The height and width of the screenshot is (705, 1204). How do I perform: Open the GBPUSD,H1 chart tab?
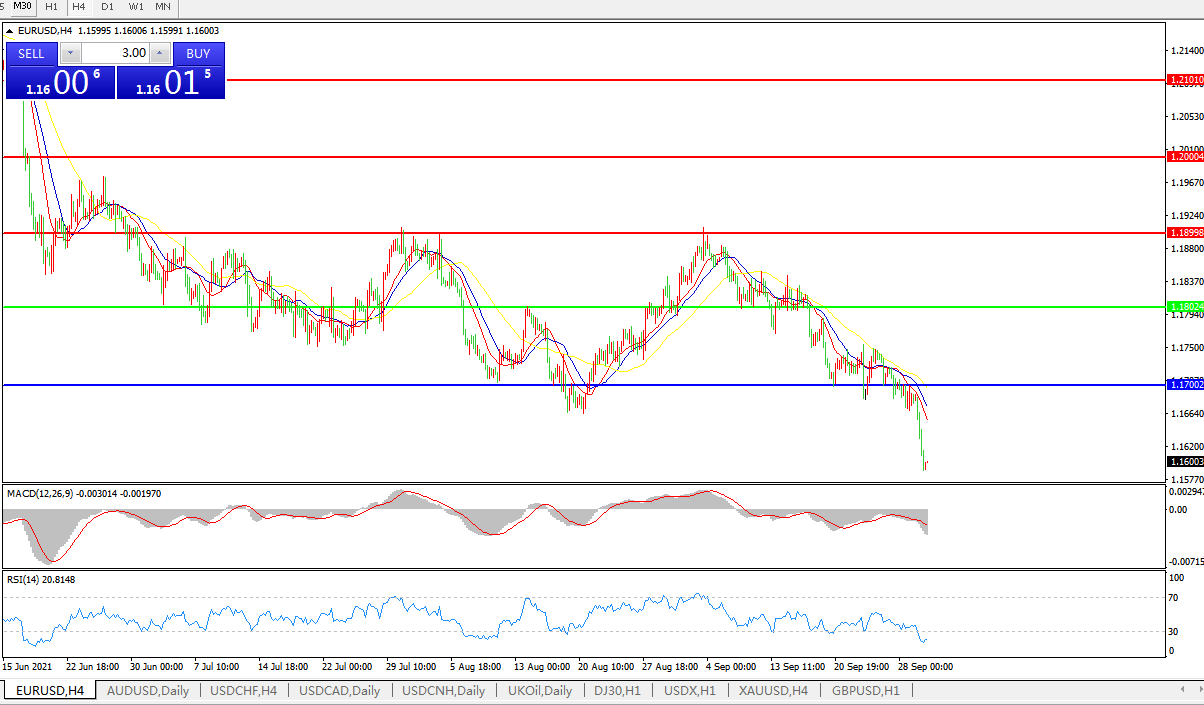coord(865,690)
